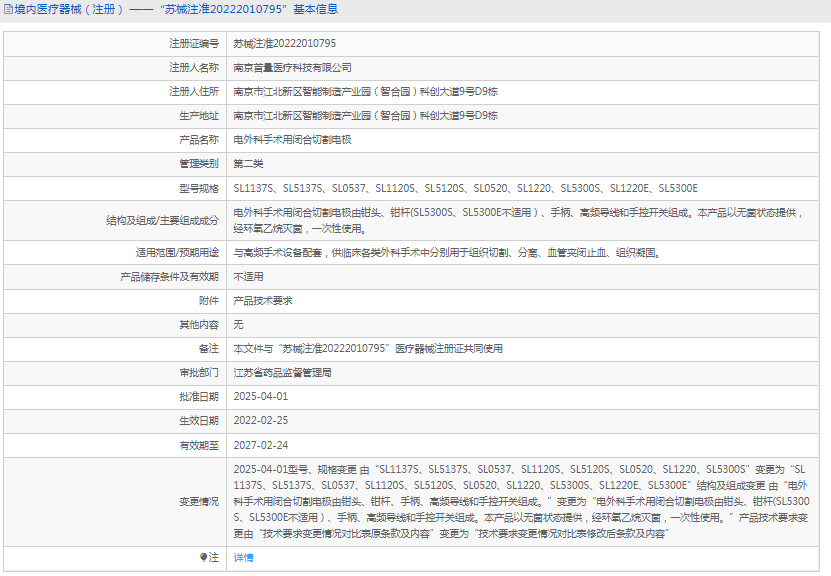Click the effective date 2022-02-25
Screen dimensions: 831x576
point(261,421)
